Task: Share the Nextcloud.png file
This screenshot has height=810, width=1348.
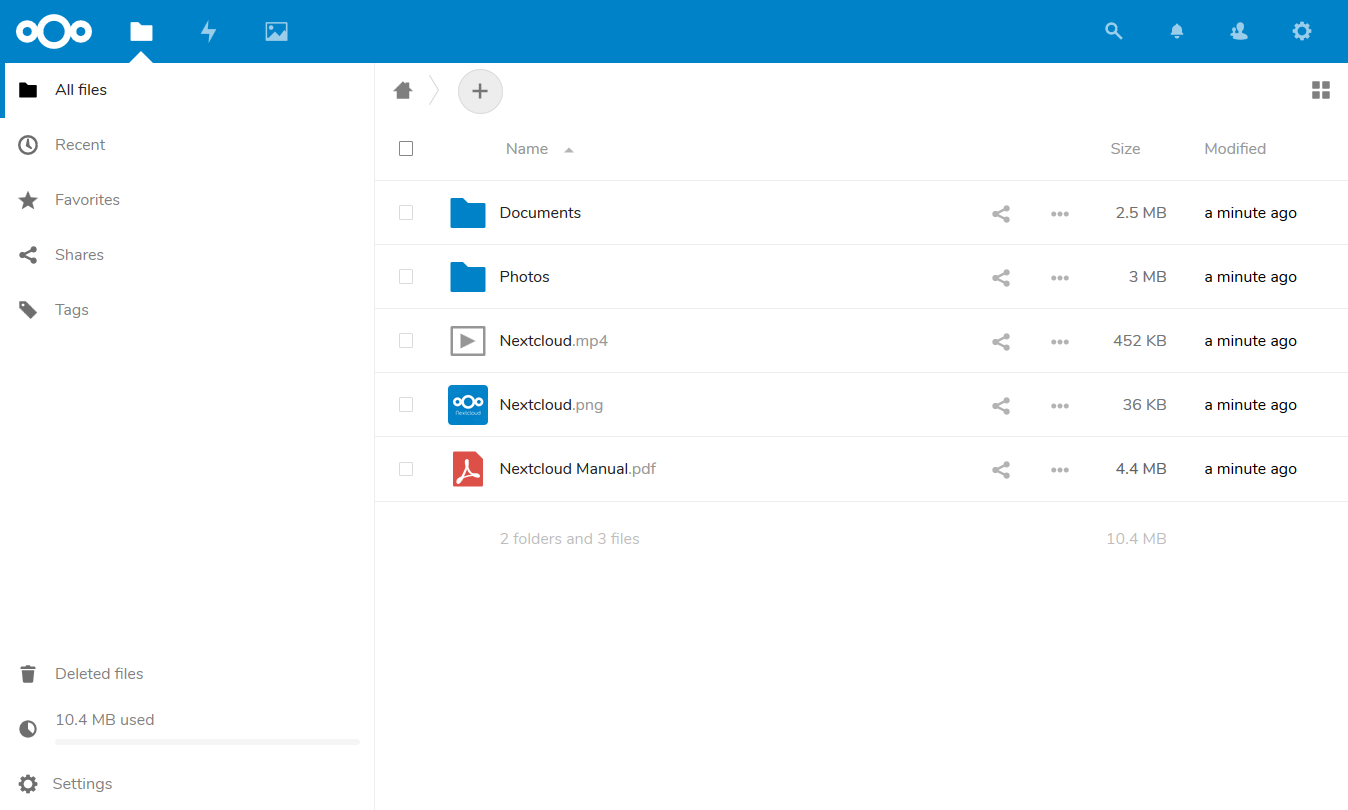Action: tap(1001, 405)
